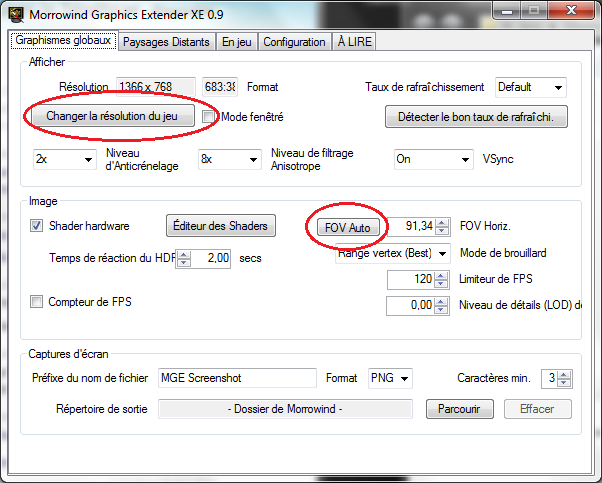
Task: Click the FOV Horiz. 91,34 field
Action: 411,226
